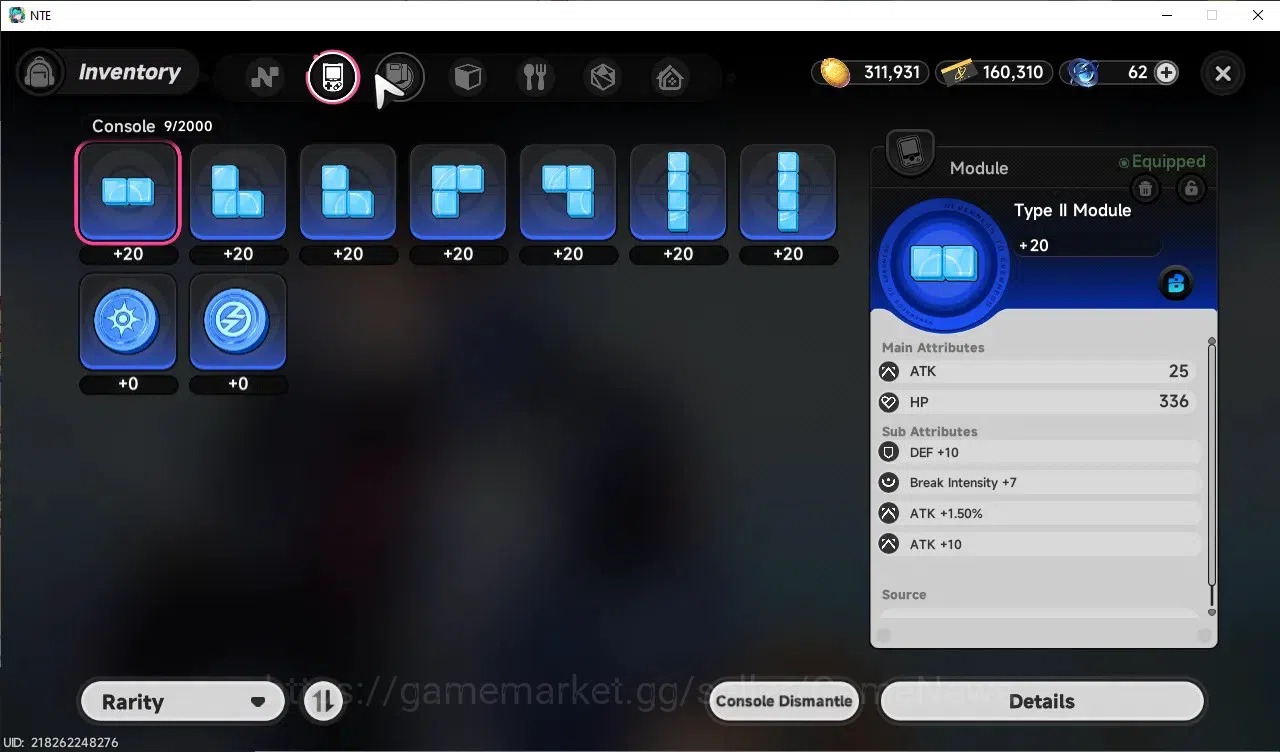Click the ATK +10 sub attribute
The image size is (1280, 752).
(1039, 545)
